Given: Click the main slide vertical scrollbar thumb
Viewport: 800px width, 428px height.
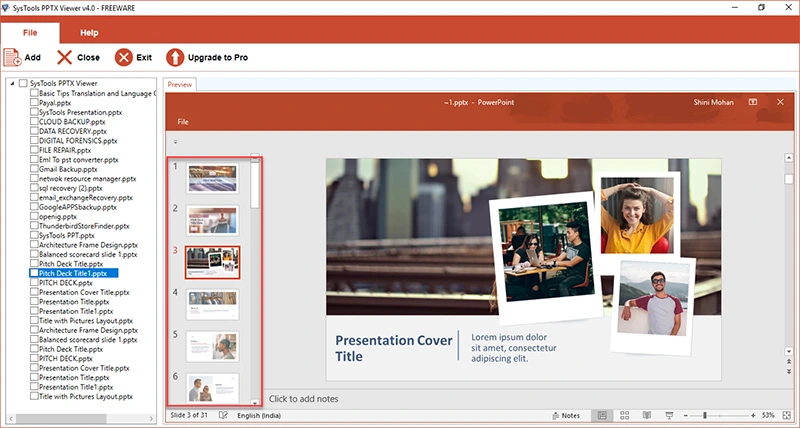Looking at the screenshot, I should (x=789, y=179).
